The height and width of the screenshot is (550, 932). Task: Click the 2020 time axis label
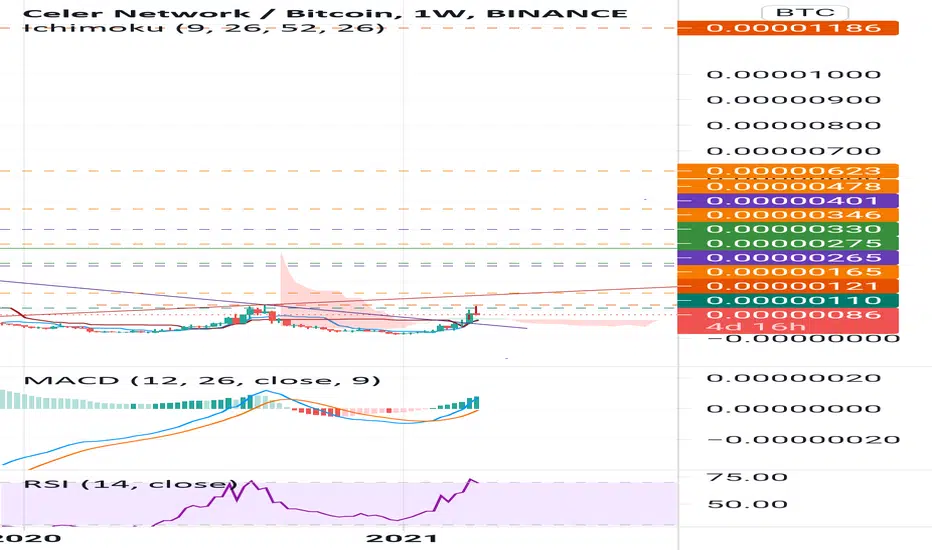(30, 538)
